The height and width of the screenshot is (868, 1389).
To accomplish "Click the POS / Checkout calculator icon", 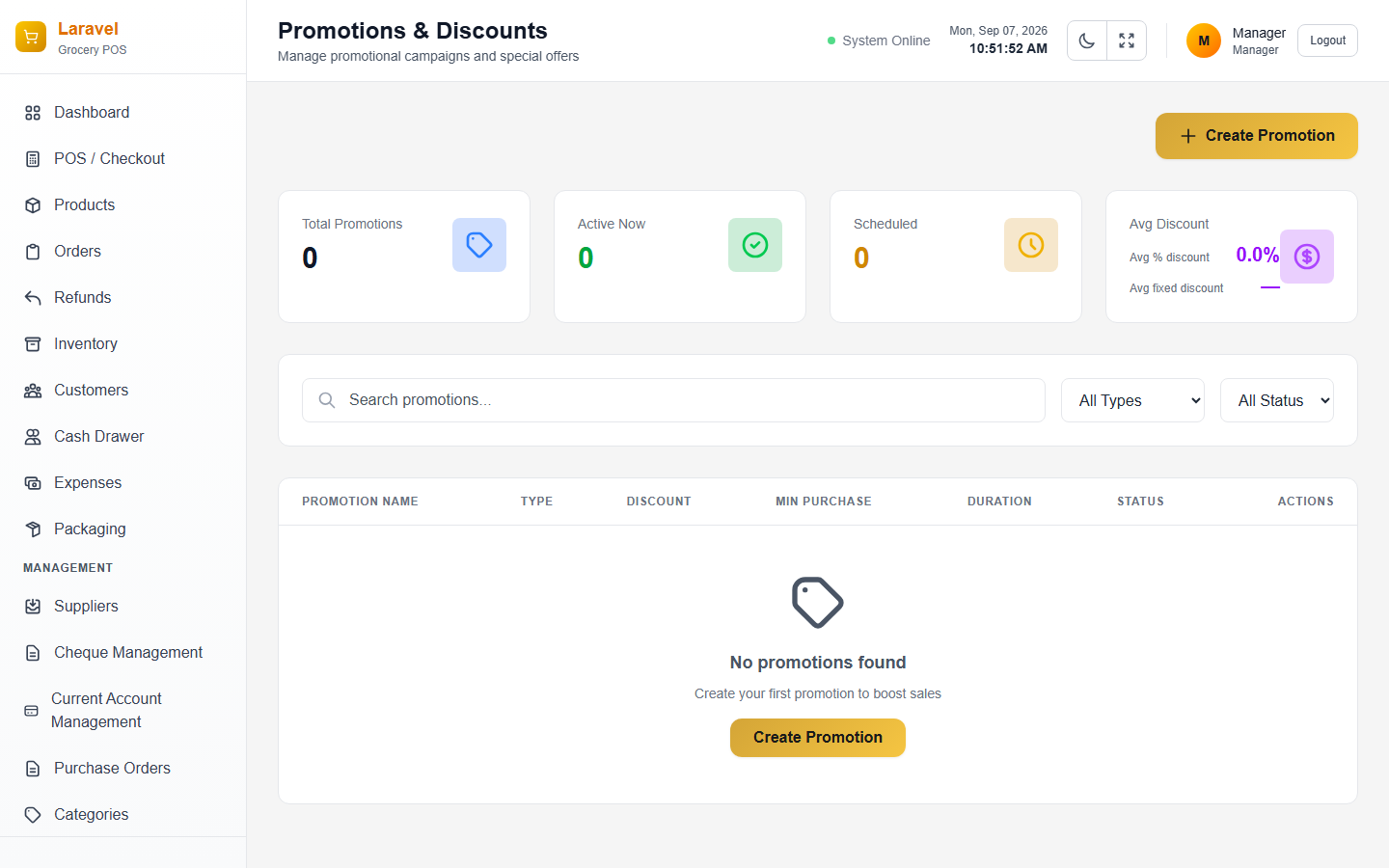I will (33, 159).
